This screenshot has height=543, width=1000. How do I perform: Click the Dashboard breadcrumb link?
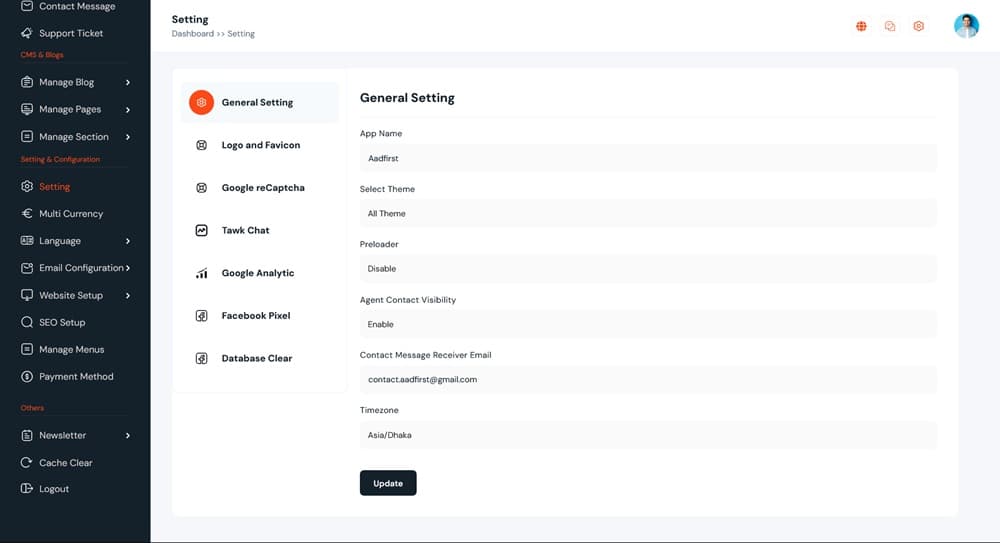click(x=192, y=34)
